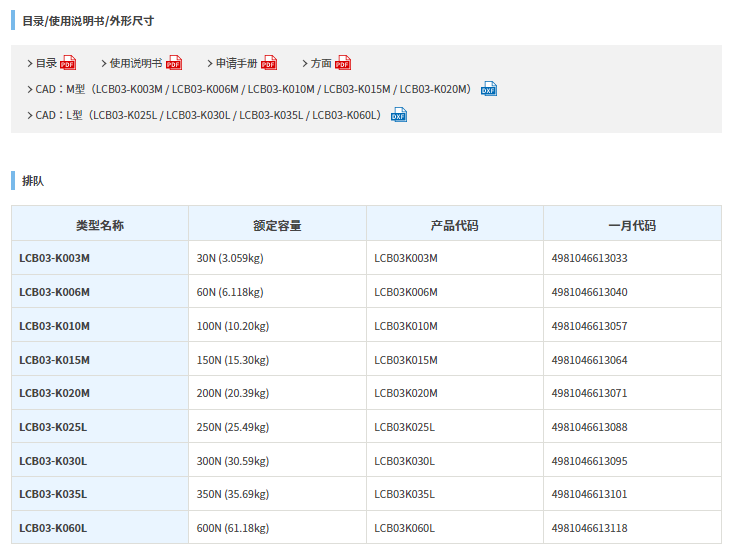Click the 300N (30.59kg) capacity cell
The width and height of the screenshot is (750, 560).
click(x=277, y=461)
